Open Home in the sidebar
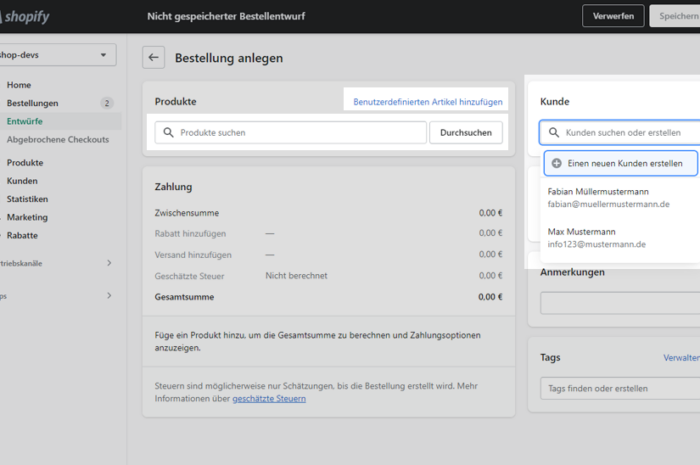This screenshot has width=700, height=465. pyautogui.click(x=19, y=85)
